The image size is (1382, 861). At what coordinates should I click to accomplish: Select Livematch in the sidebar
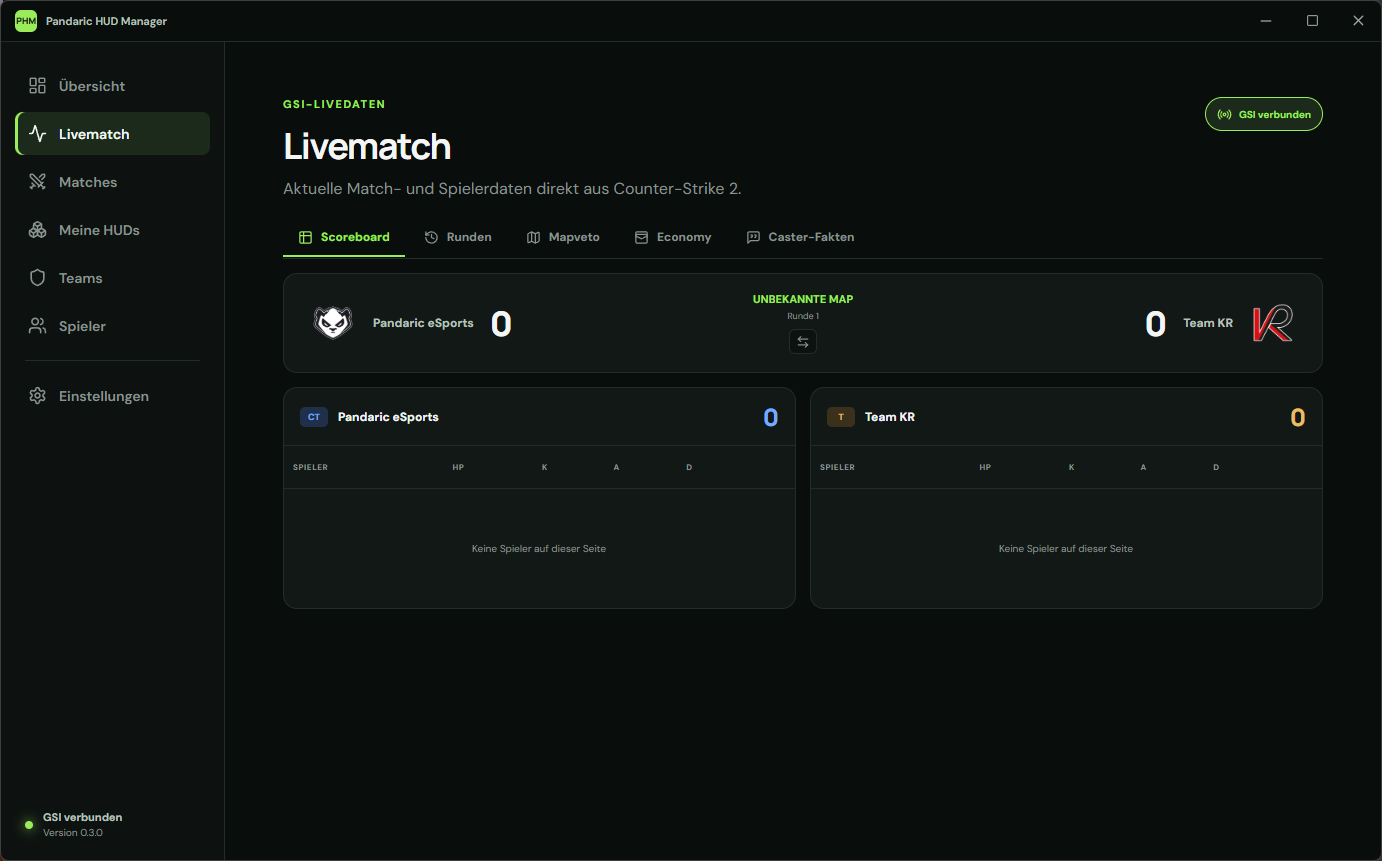113,134
